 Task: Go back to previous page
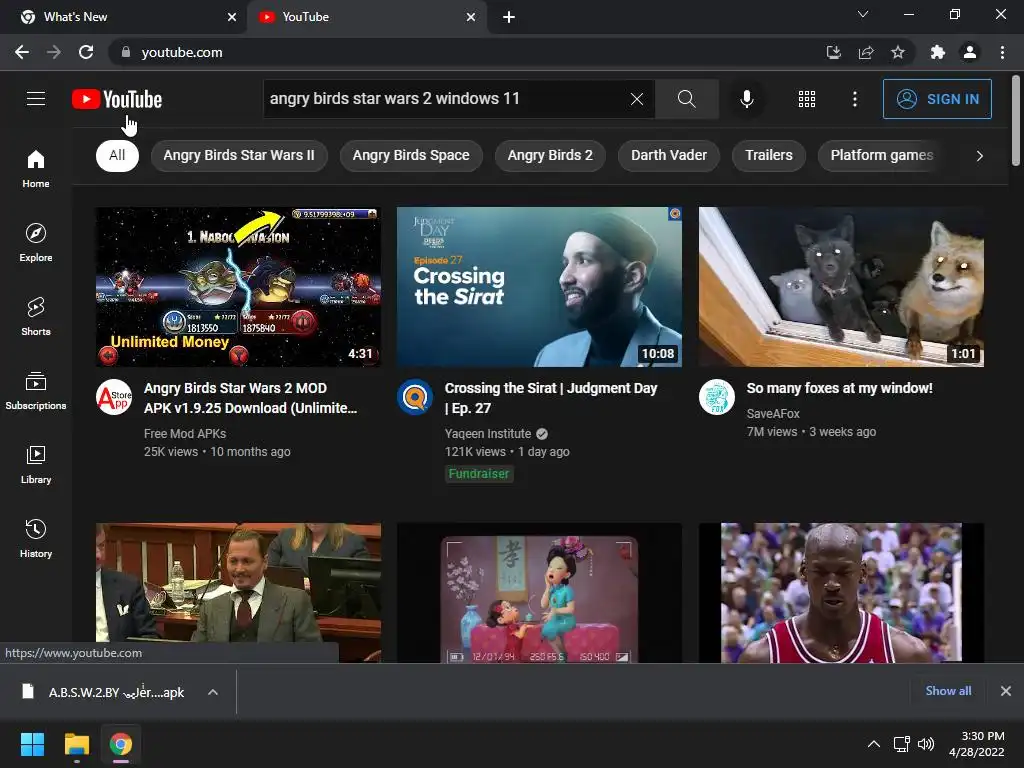tap(22, 52)
